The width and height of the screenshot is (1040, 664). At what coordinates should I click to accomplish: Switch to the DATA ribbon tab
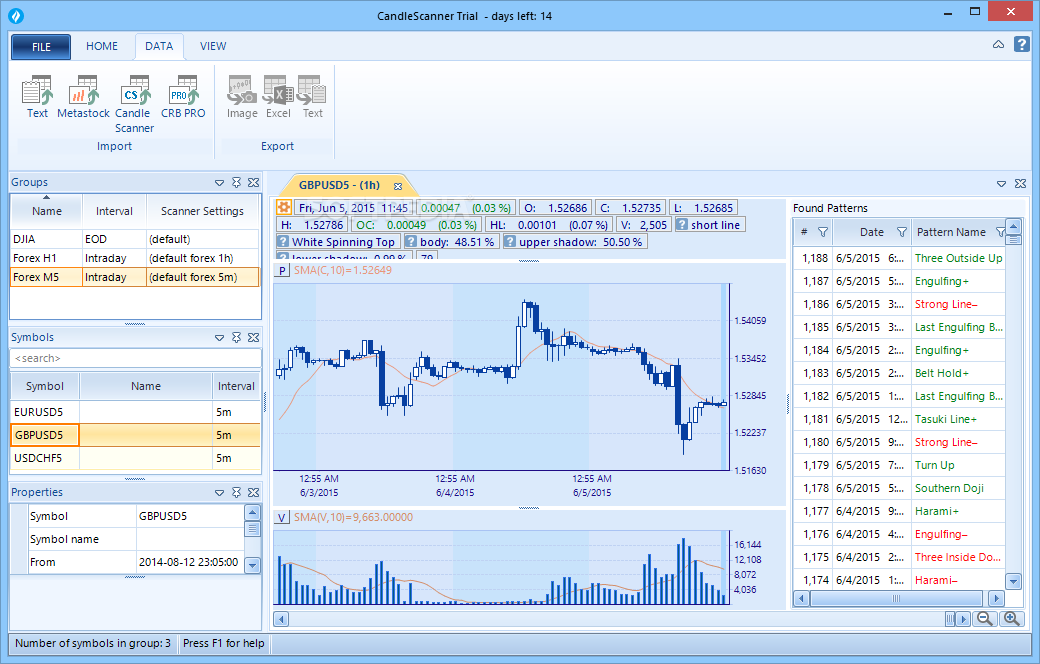click(x=159, y=46)
